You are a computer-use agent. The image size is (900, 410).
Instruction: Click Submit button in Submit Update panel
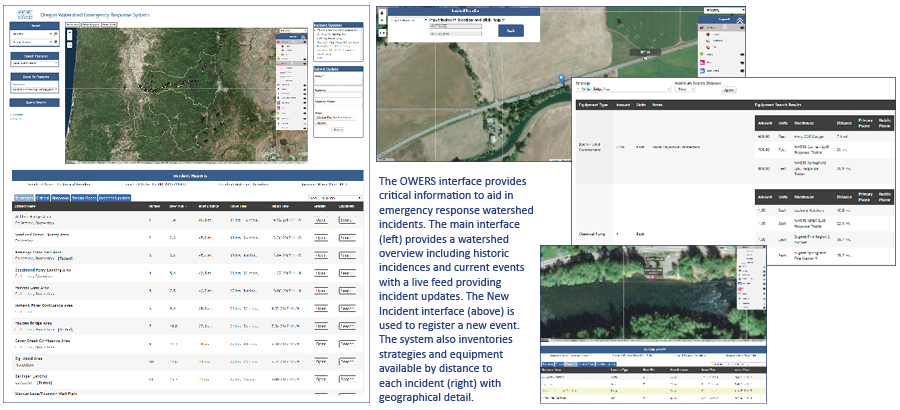point(338,129)
